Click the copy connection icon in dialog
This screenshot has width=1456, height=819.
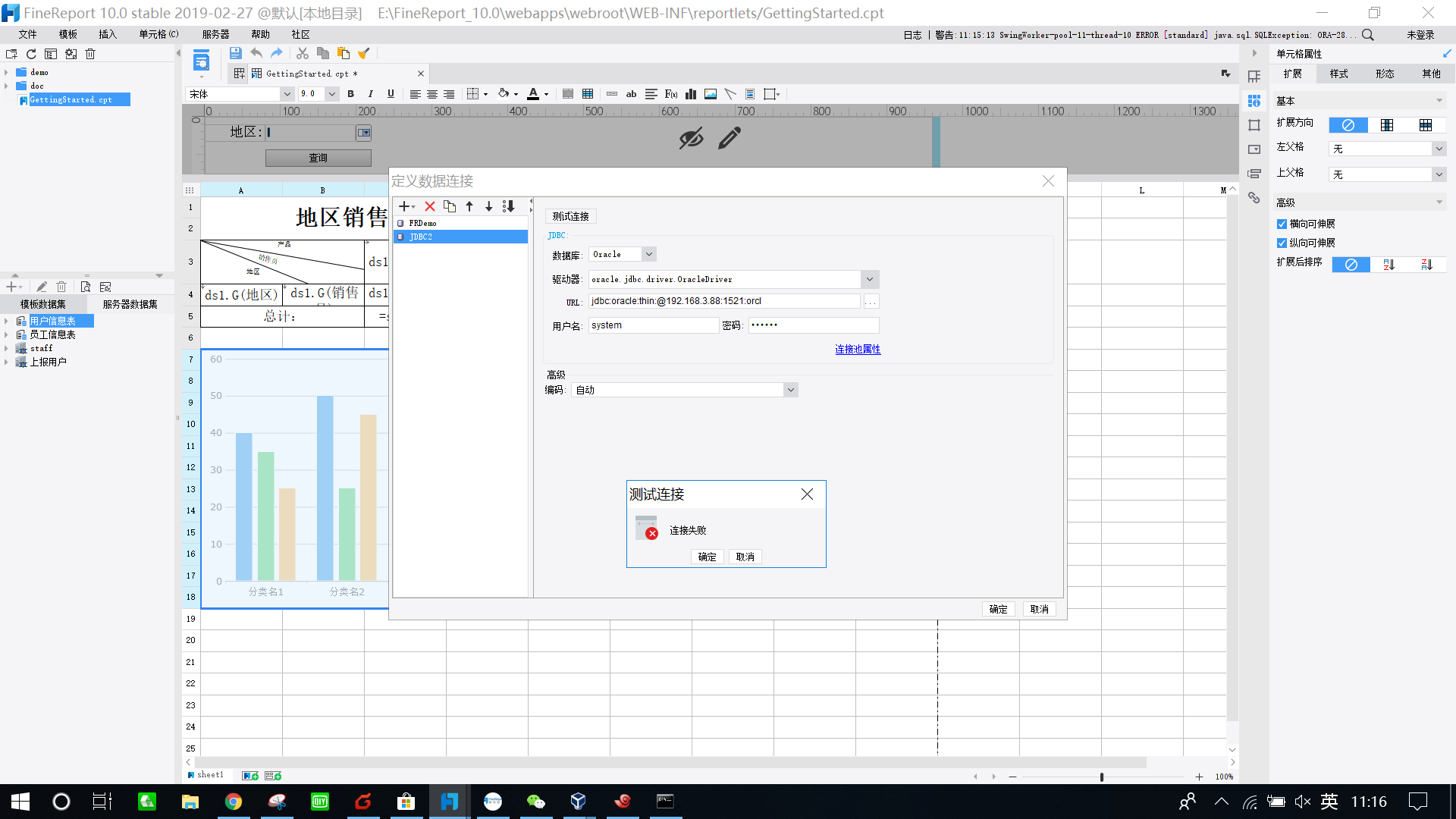pyautogui.click(x=450, y=206)
